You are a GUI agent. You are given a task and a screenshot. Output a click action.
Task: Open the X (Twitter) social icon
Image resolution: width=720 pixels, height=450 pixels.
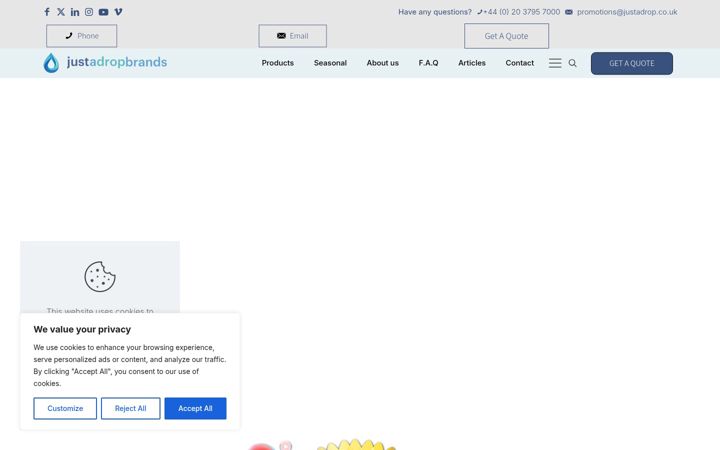(61, 12)
